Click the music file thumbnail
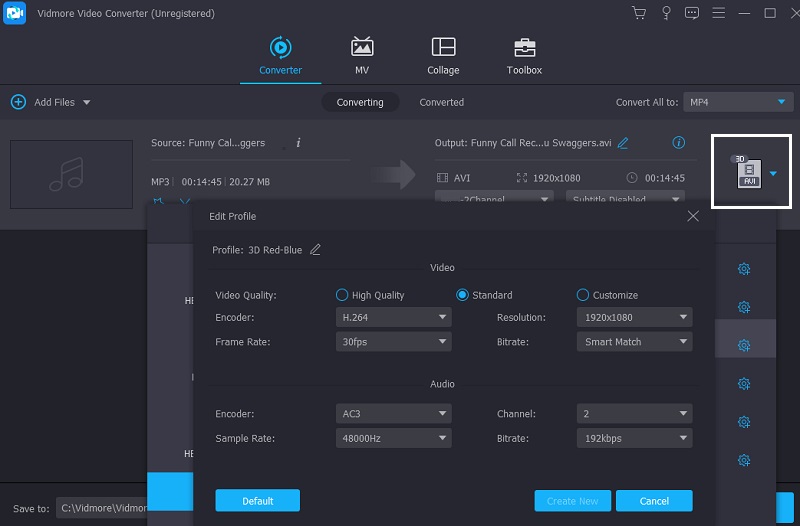 tap(71, 174)
